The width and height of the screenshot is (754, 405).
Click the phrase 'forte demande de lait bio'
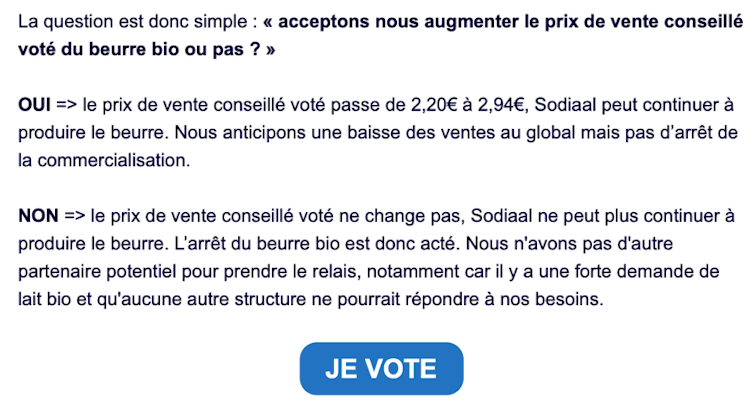(369, 286)
